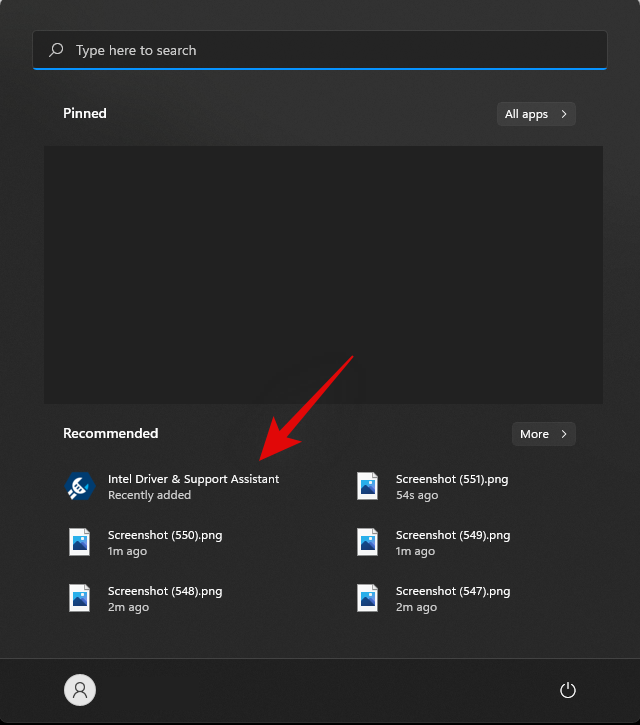Click the Screenshot (549).png file icon

tap(368, 542)
